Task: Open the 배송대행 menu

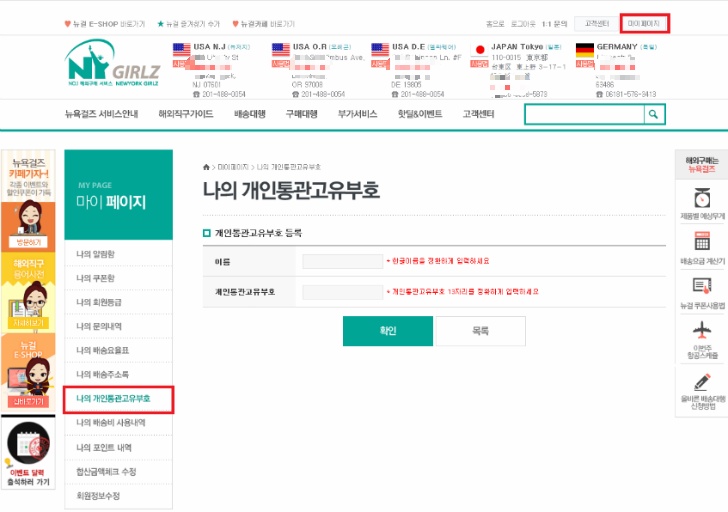Action: [x=250, y=114]
